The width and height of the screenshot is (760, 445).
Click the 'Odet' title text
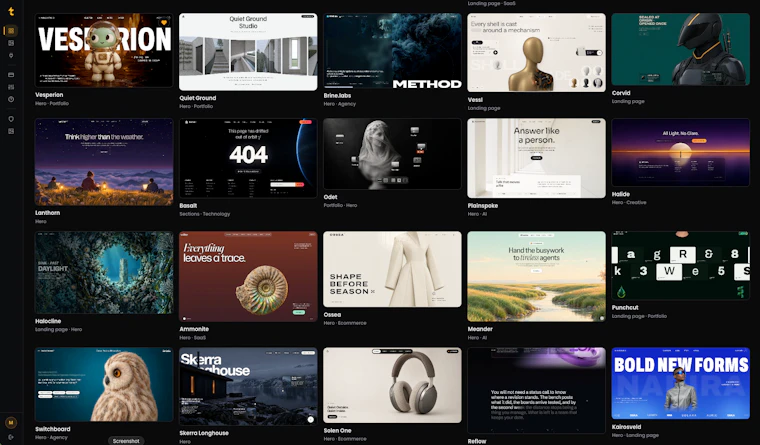coord(330,197)
